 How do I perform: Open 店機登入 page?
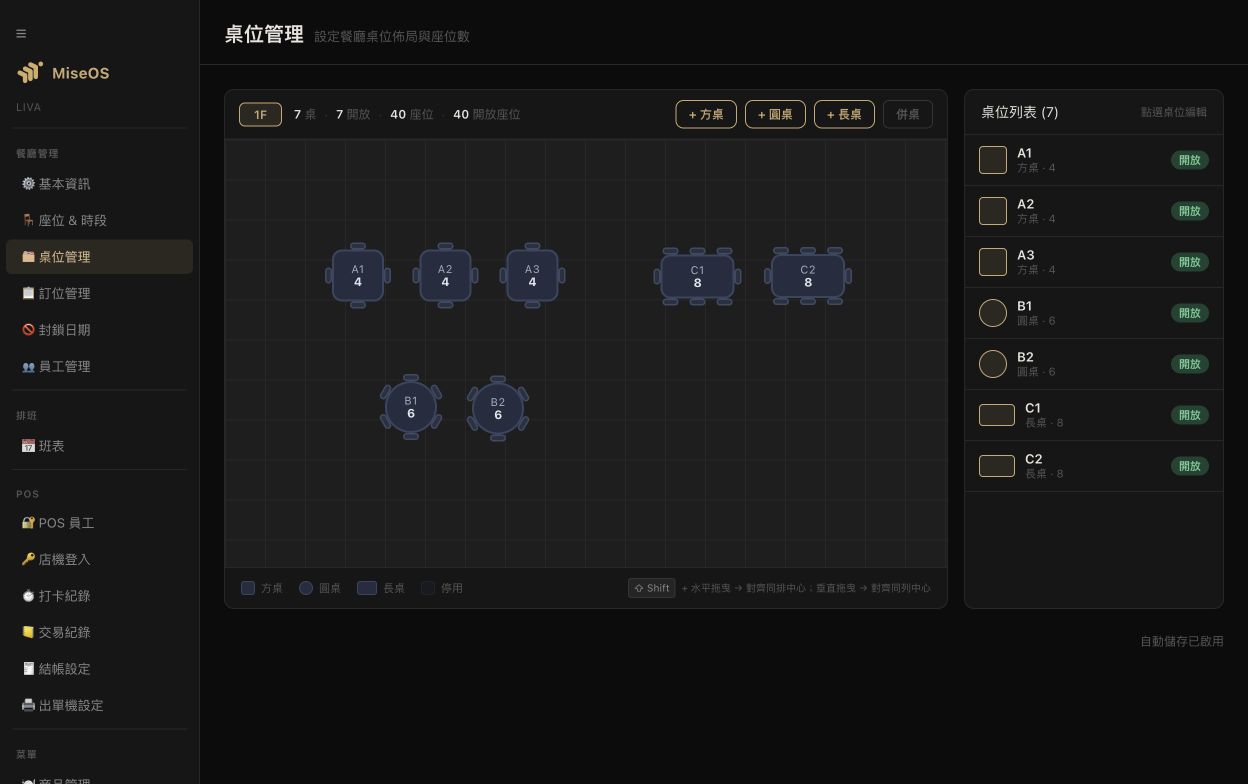point(99,559)
